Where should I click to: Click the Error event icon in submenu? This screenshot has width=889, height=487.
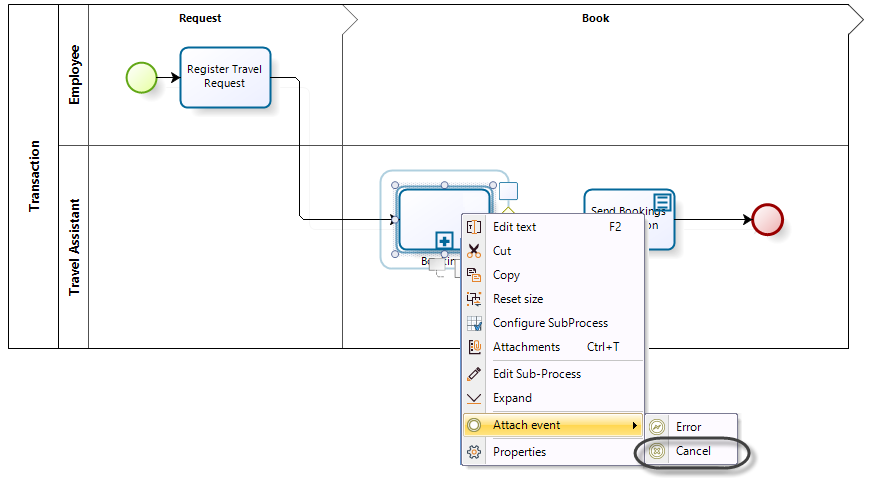click(658, 427)
